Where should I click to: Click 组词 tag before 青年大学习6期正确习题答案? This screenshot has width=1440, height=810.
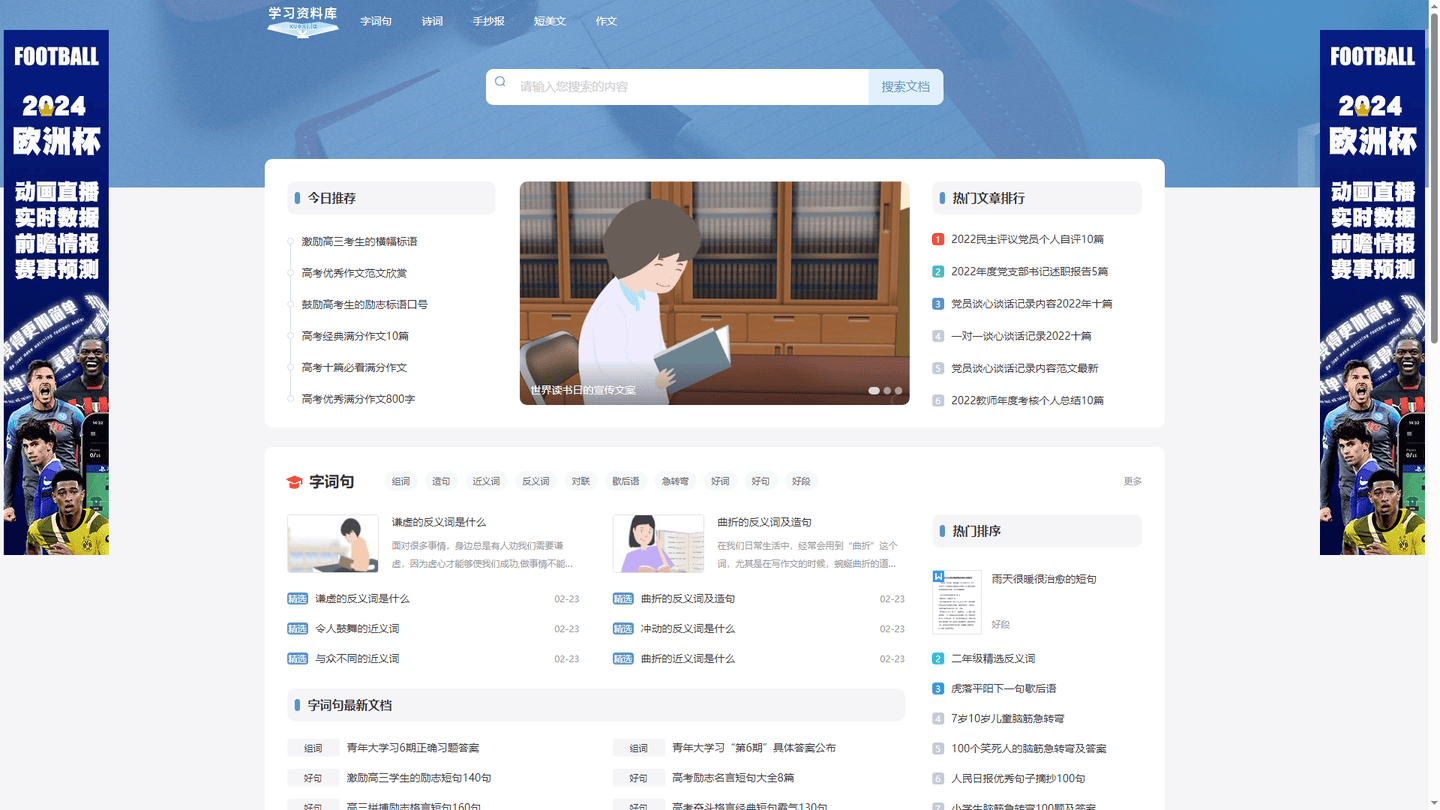313,748
